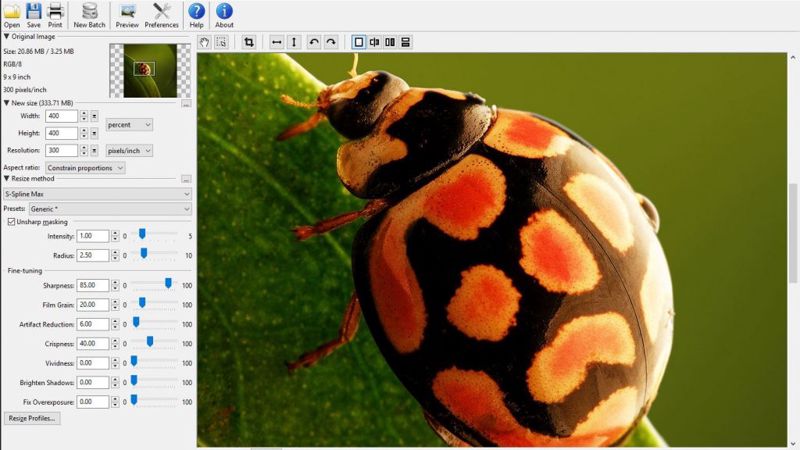Screen dimensions: 800x450
Task: Start a New Batch job
Action: [89, 15]
